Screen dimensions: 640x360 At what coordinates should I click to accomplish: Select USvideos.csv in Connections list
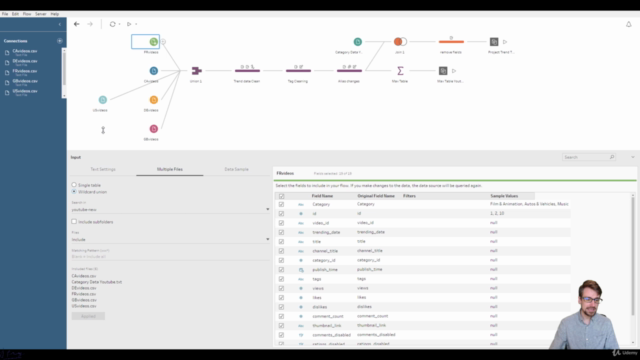(25, 92)
